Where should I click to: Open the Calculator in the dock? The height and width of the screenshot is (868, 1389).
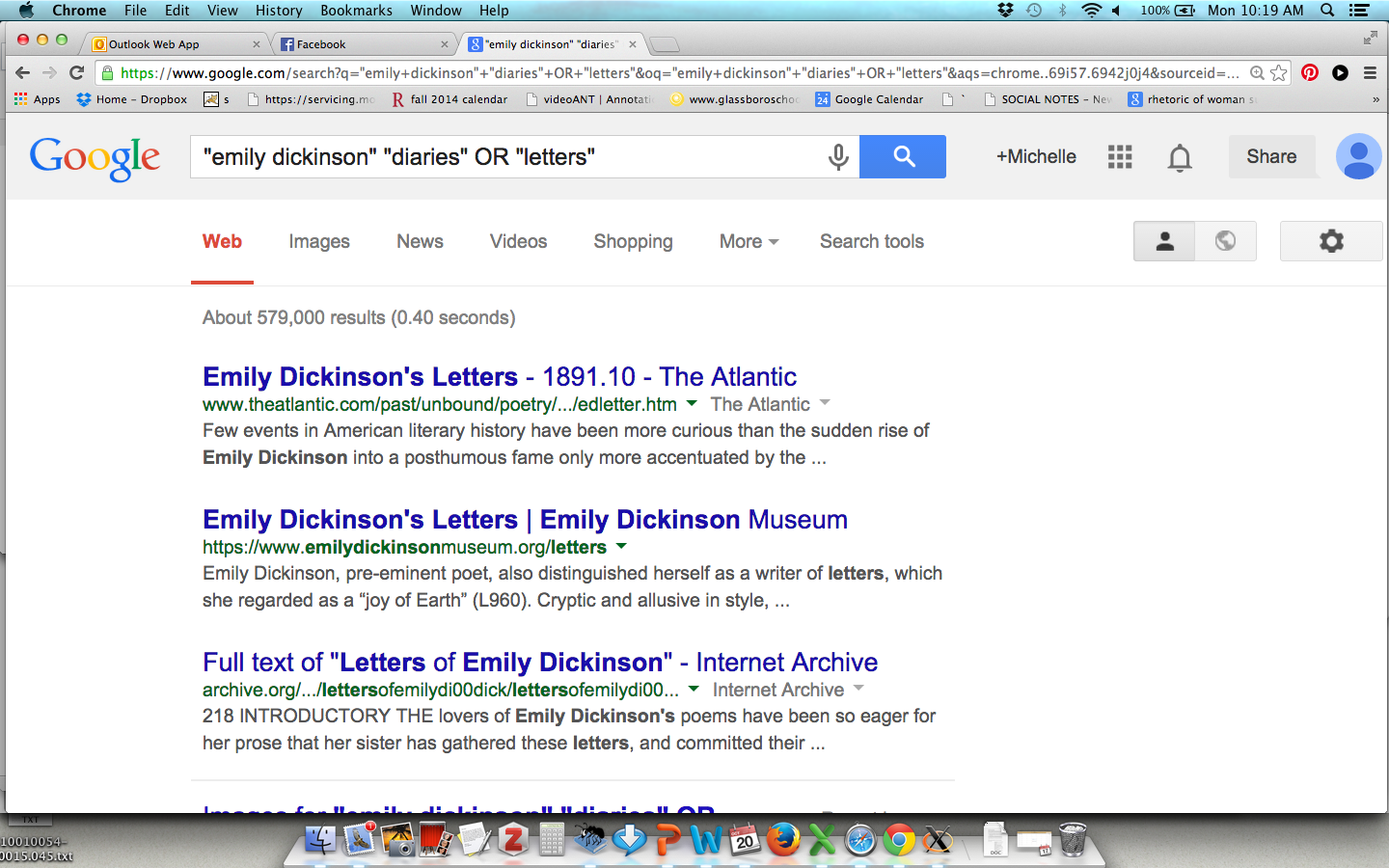point(552,839)
